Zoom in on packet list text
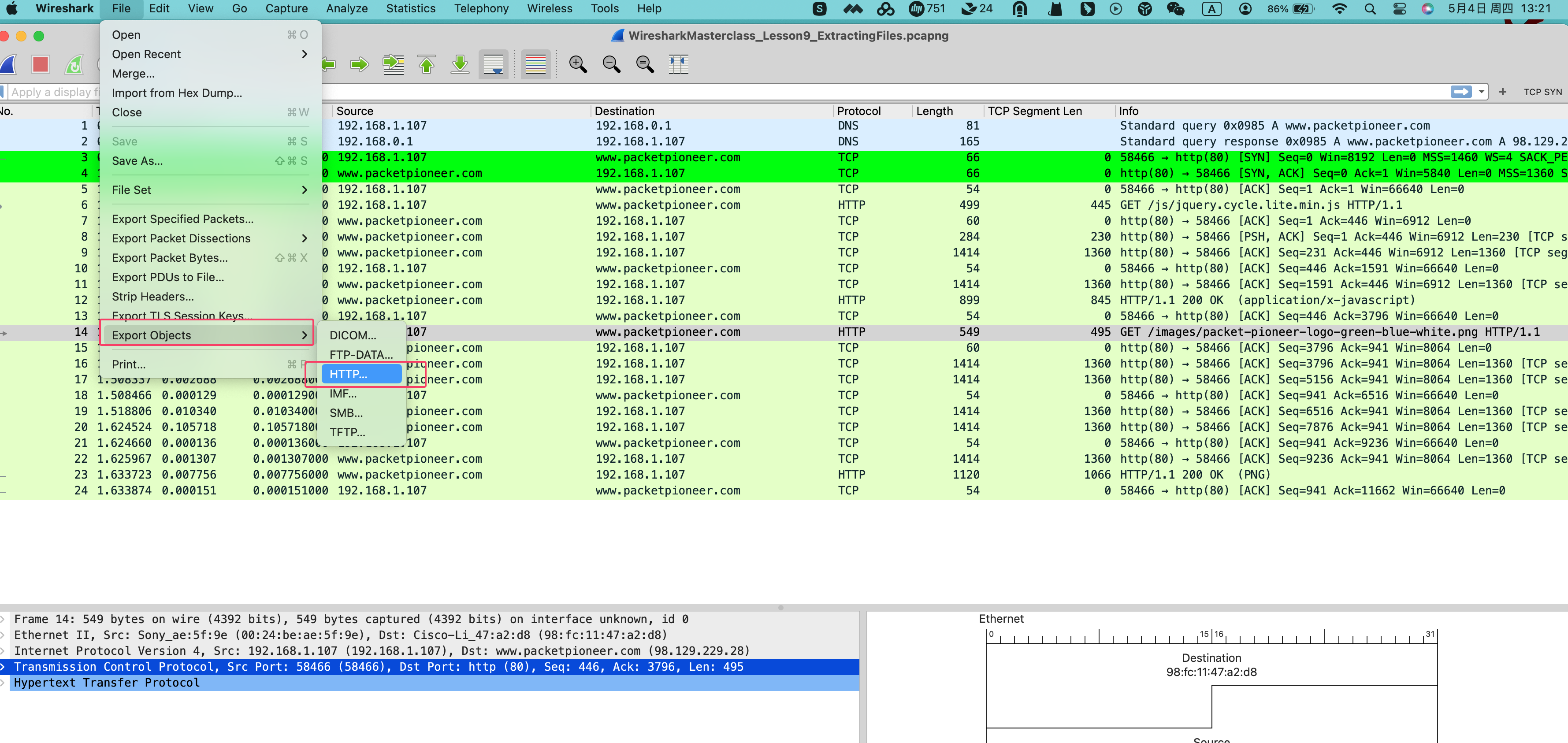This screenshot has height=743, width=1568. tap(578, 64)
